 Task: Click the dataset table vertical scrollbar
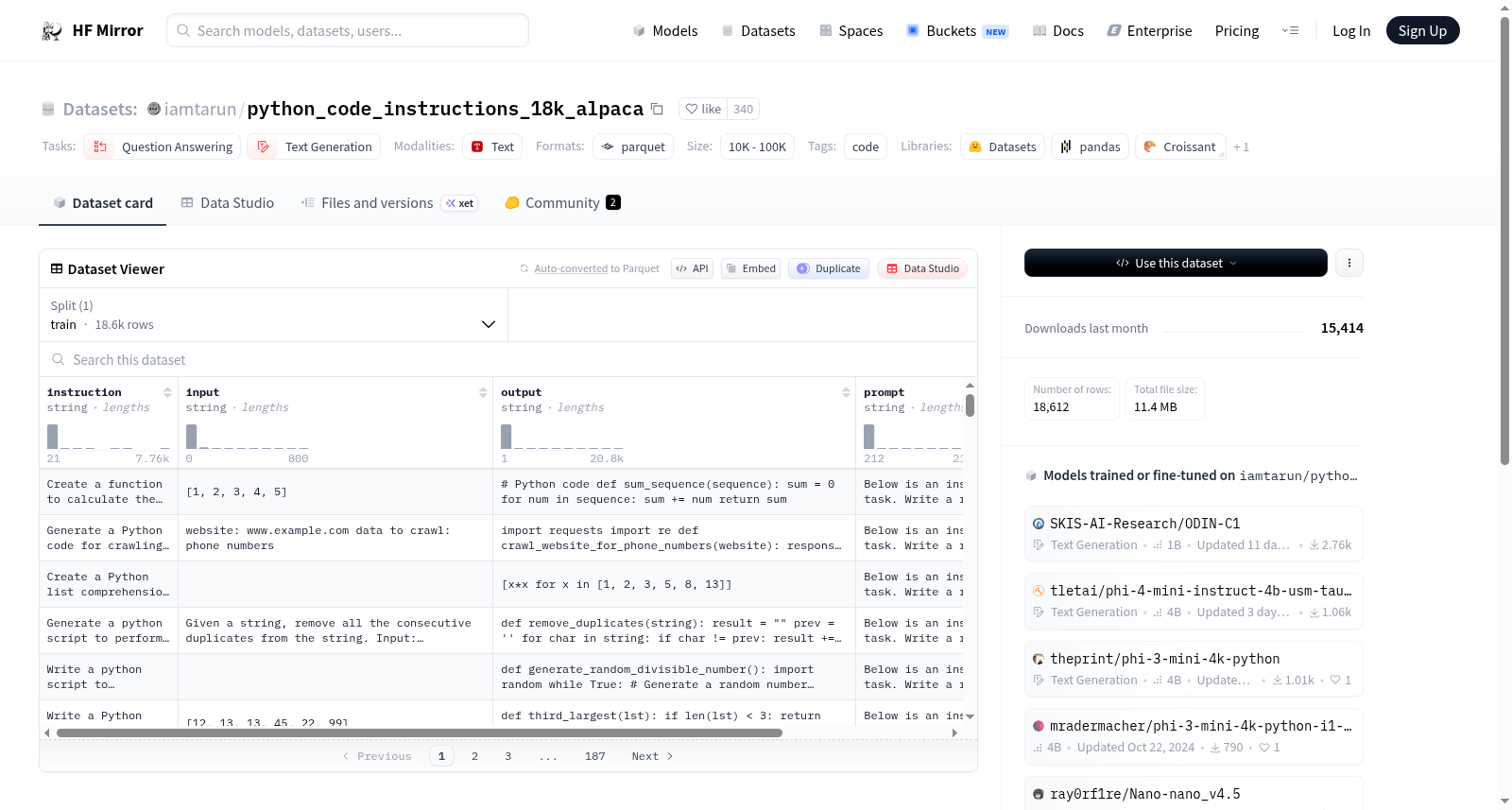[970, 405]
